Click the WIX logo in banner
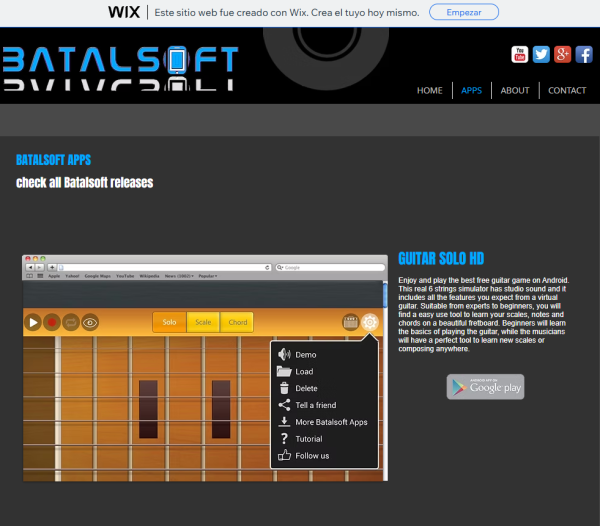Screen dimensions: 600x526 [124, 12]
